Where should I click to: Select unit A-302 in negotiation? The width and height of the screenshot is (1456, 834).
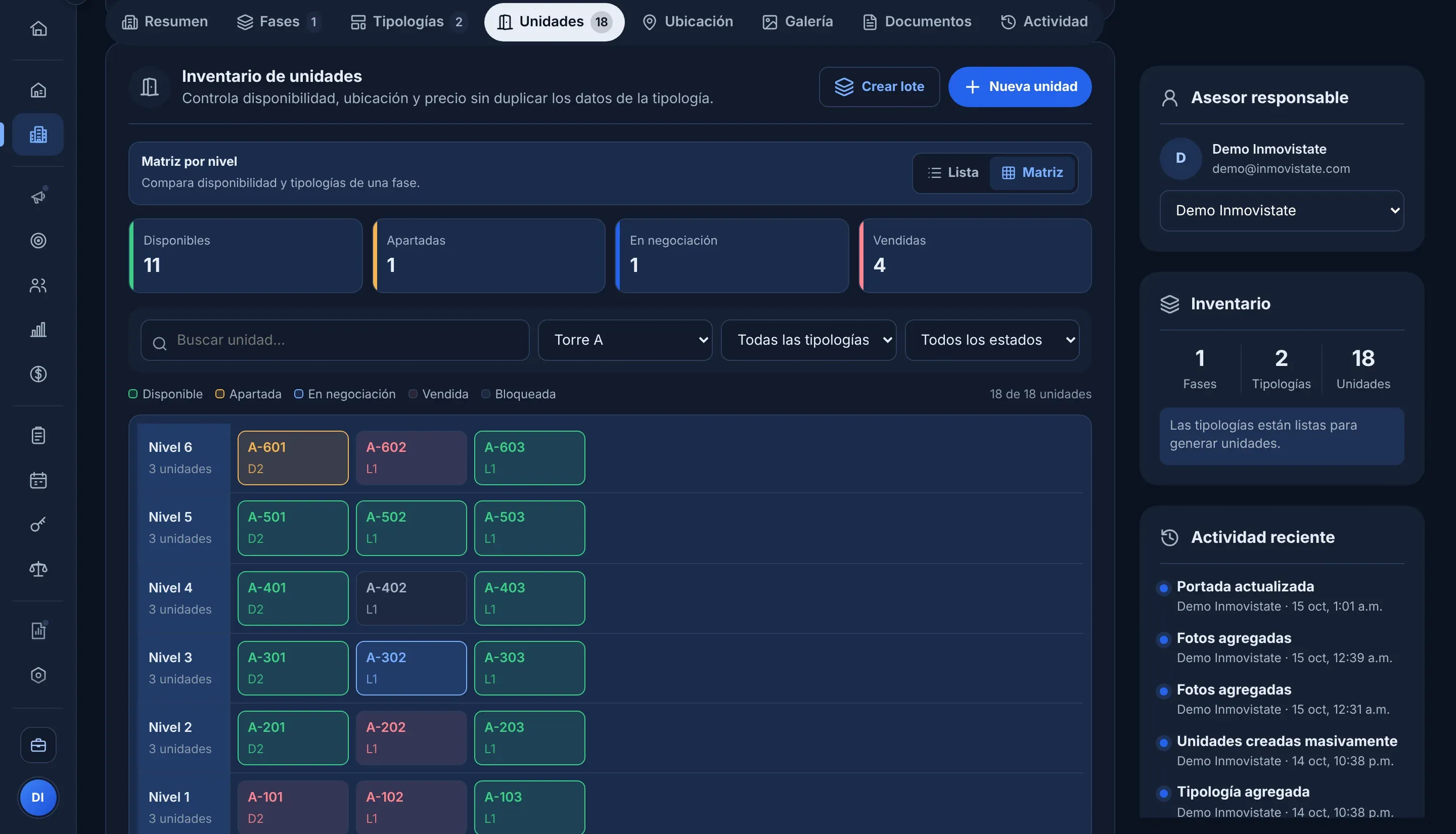tap(411, 668)
